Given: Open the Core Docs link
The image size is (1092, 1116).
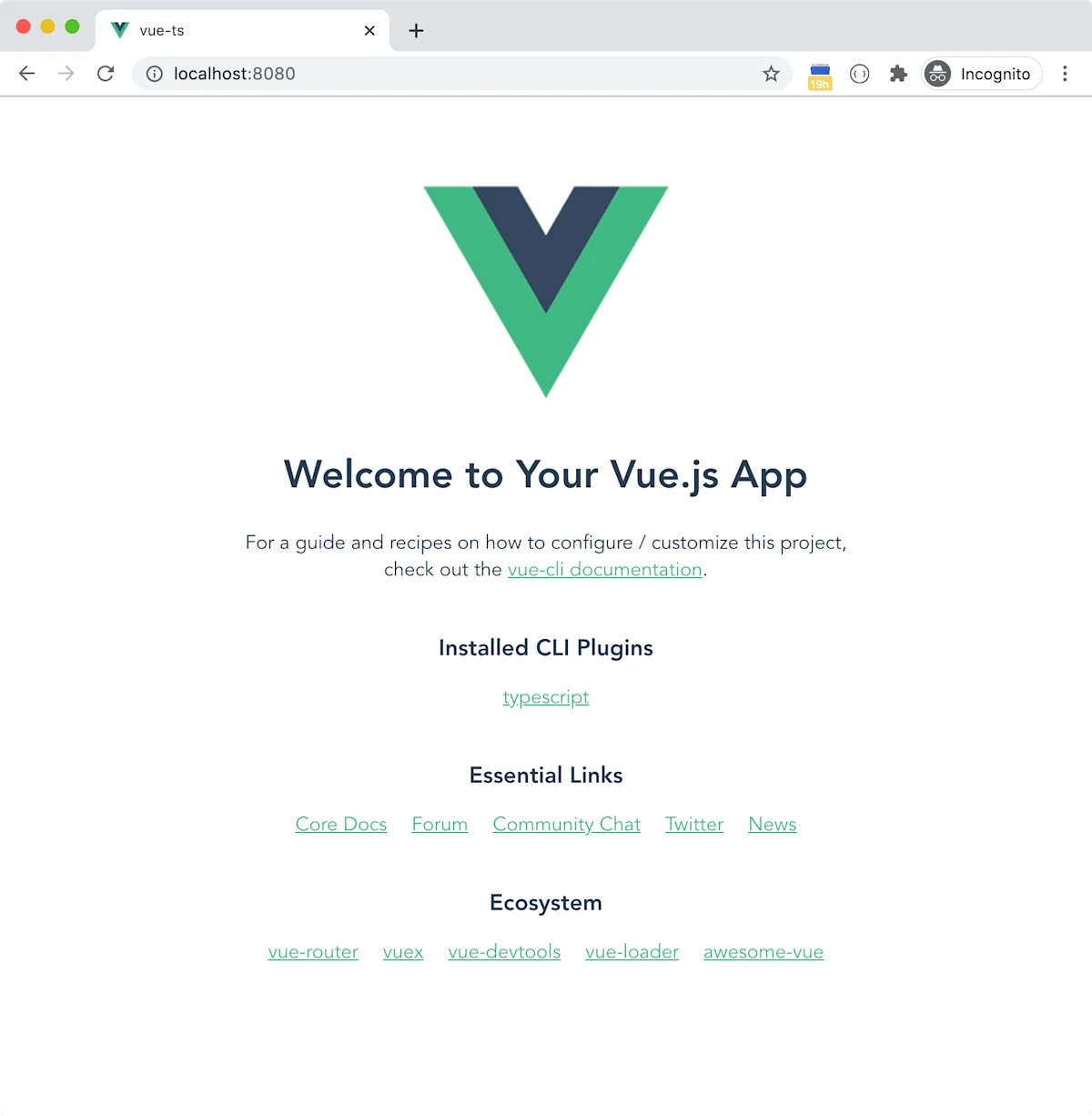Looking at the screenshot, I should coord(340,824).
